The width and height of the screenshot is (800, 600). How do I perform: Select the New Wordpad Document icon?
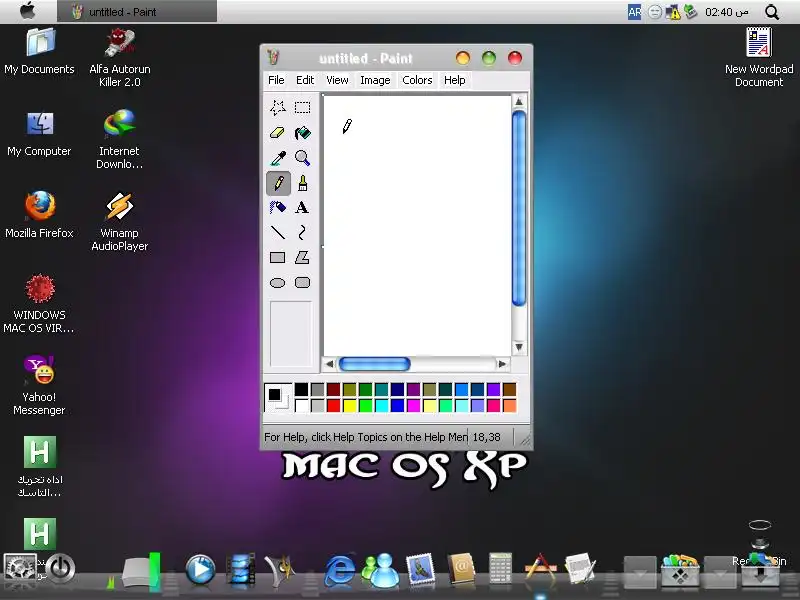point(759,58)
